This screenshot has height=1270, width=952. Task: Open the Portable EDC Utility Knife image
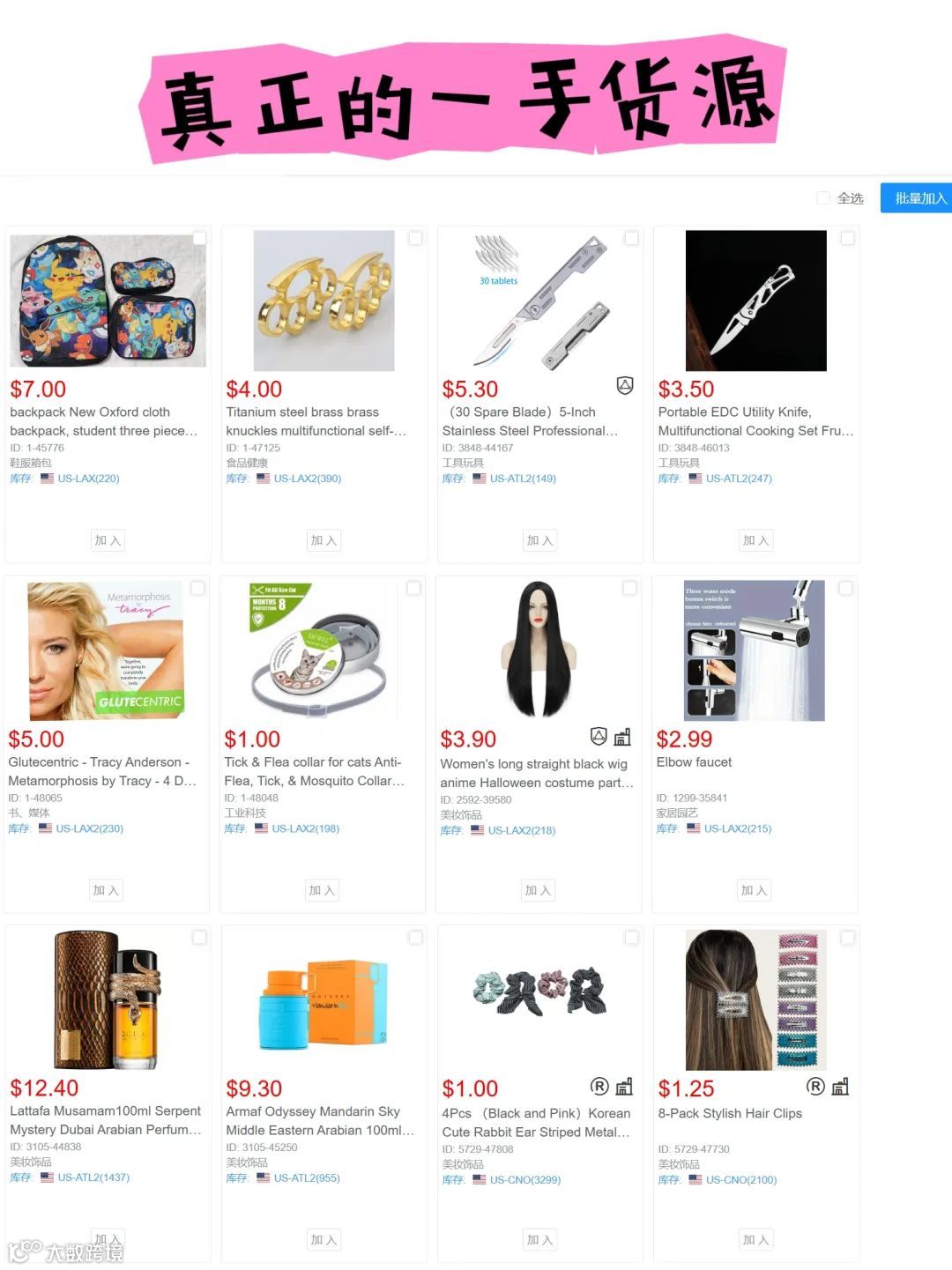click(756, 301)
